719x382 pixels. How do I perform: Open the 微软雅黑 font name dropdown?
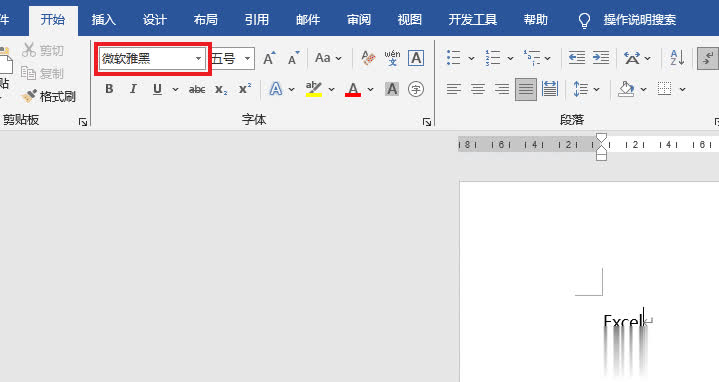click(198, 59)
